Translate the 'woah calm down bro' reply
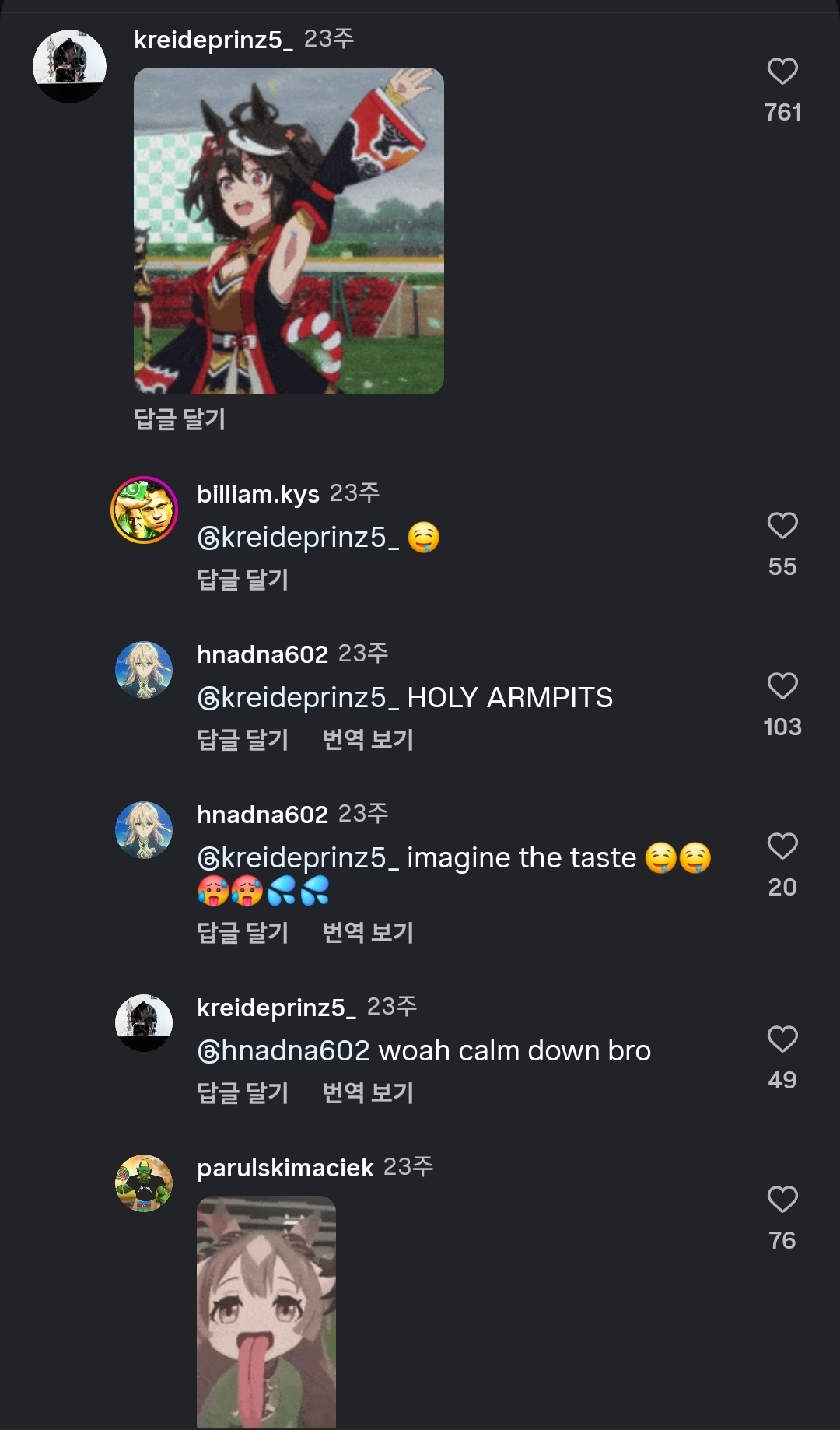This screenshot has height=1430, width=840. pyautogui.click(x=368, y=1093)
